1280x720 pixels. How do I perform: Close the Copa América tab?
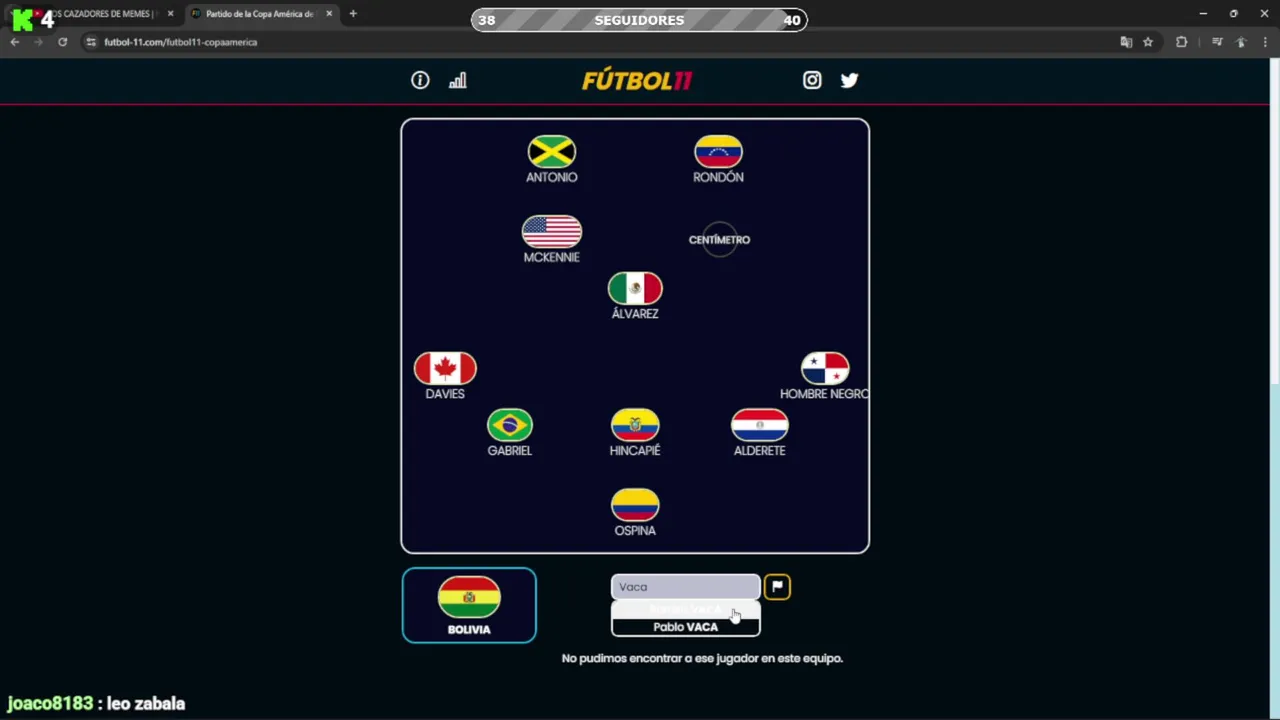coord(329,14)
